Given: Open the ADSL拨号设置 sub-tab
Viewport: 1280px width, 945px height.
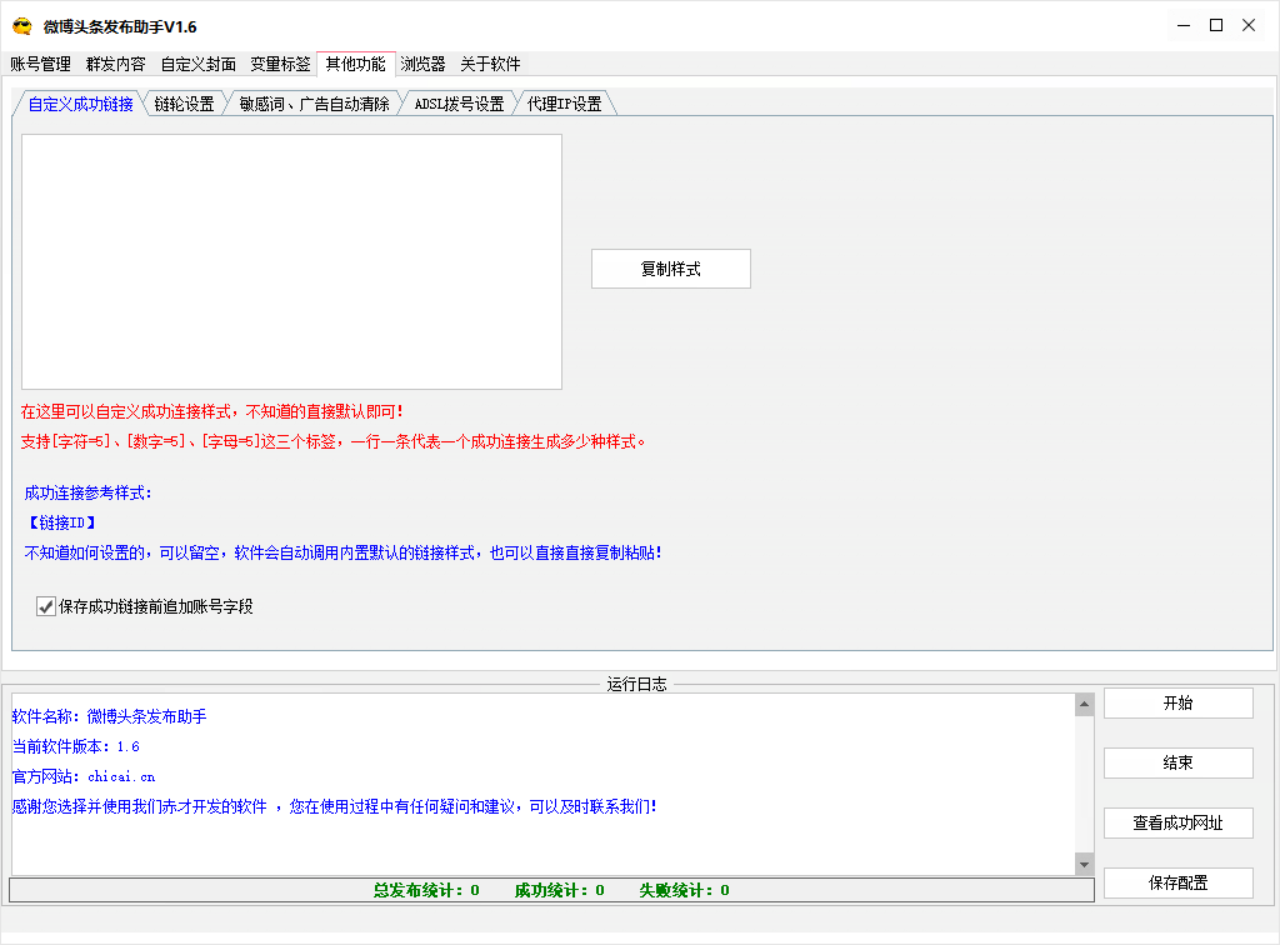Looking at the screenshot, I should click(x=459, y=104).
